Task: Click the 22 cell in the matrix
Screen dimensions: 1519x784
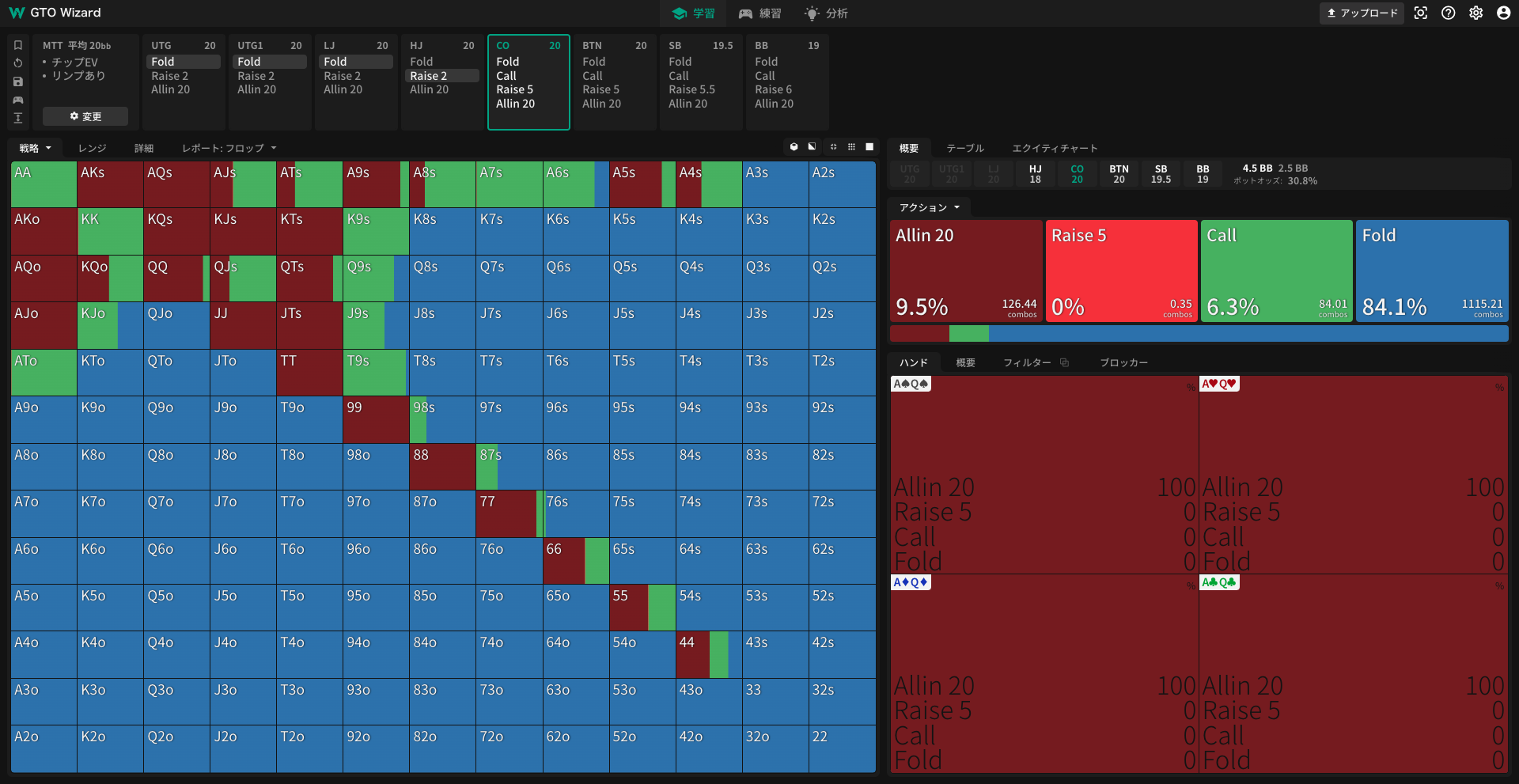Action: coord(842,748)
